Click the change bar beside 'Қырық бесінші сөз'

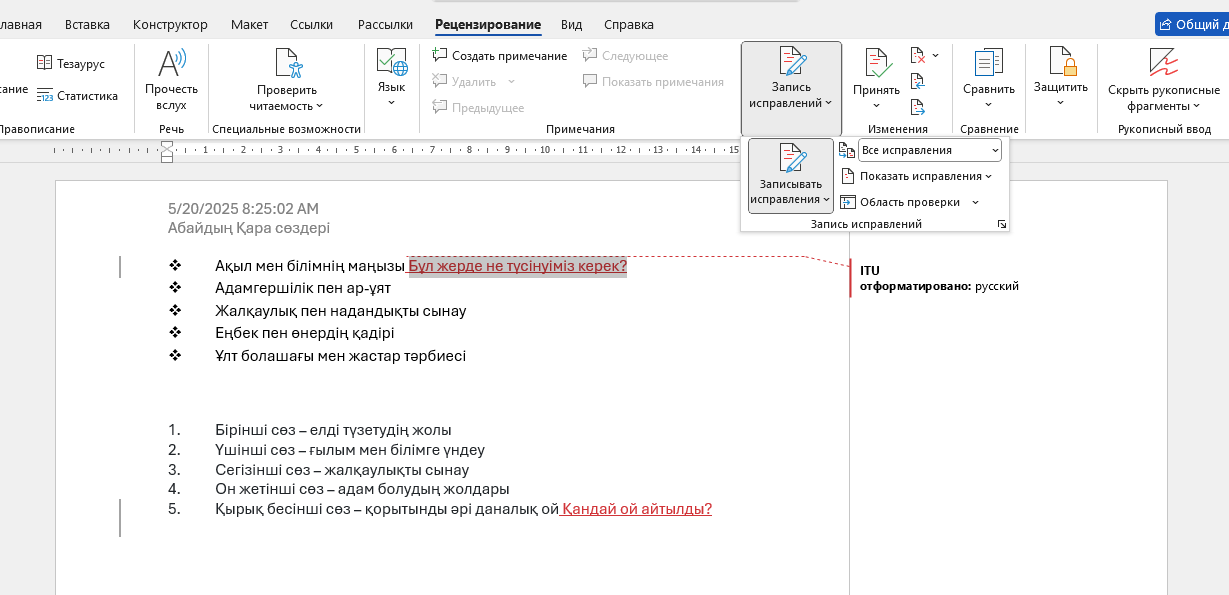[x=120, y=518]
